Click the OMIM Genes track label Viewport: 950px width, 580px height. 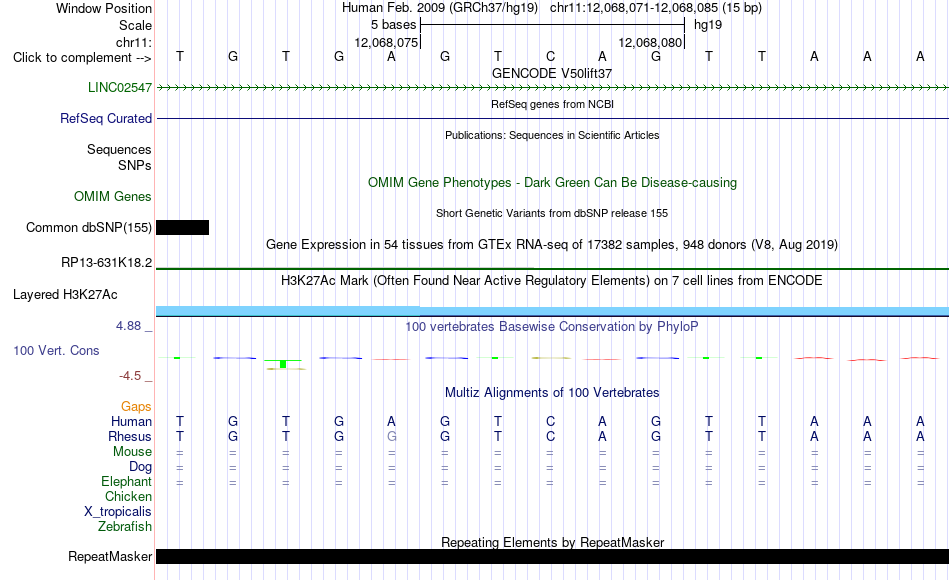tap(112, 196)
